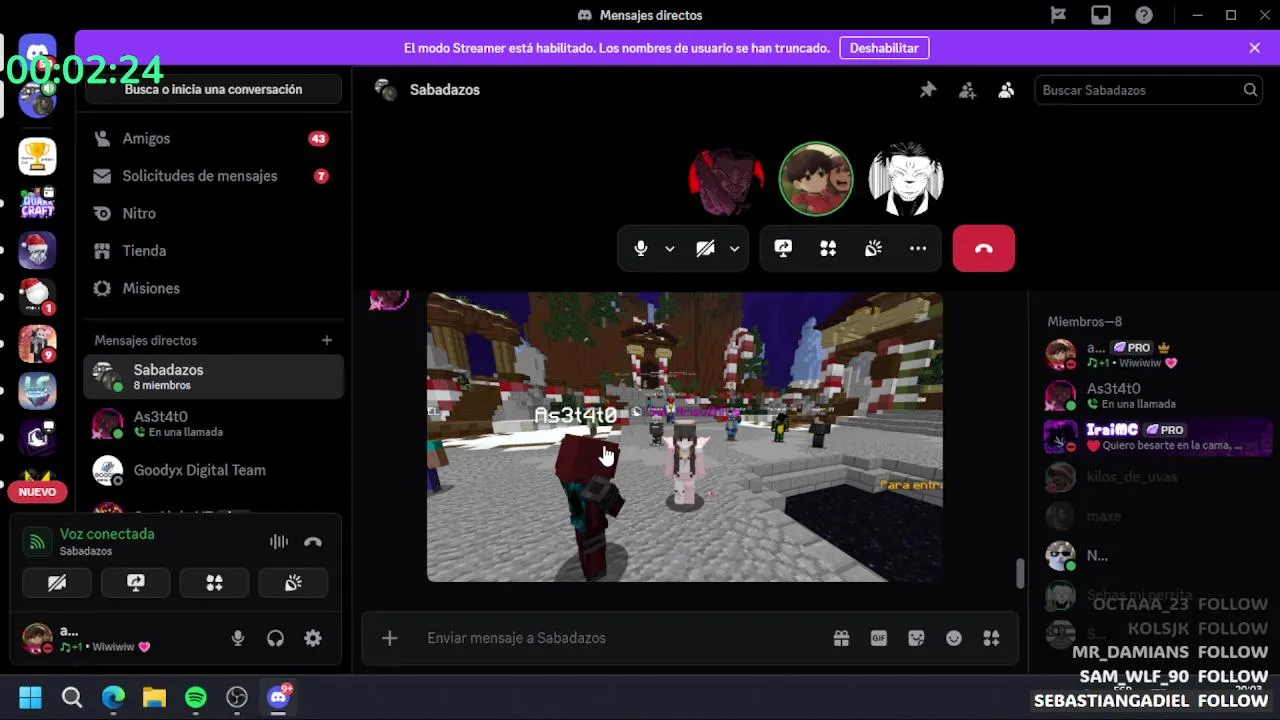Add friends to the group DM
This screenshot has height=720, width=1280.
[x=967, y=90]
